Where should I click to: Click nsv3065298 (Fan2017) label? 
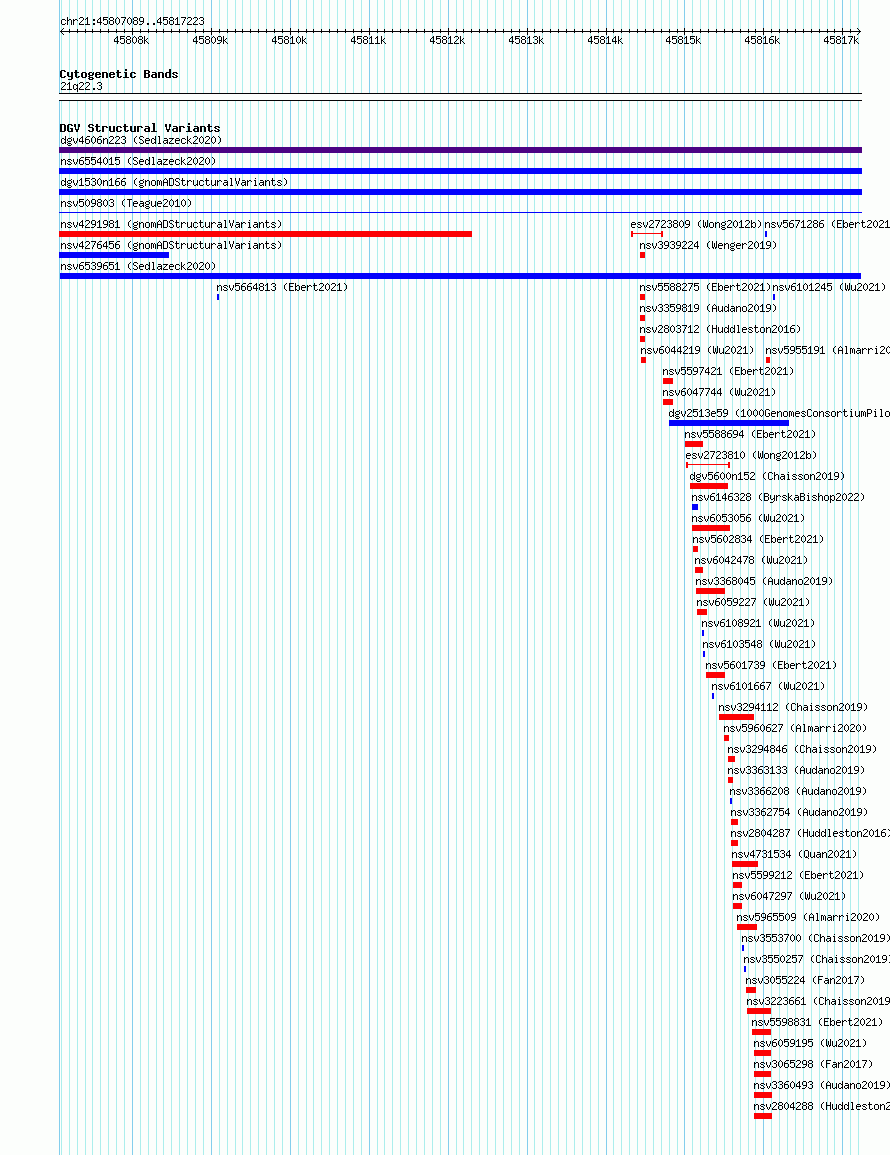click(813, 1064)
